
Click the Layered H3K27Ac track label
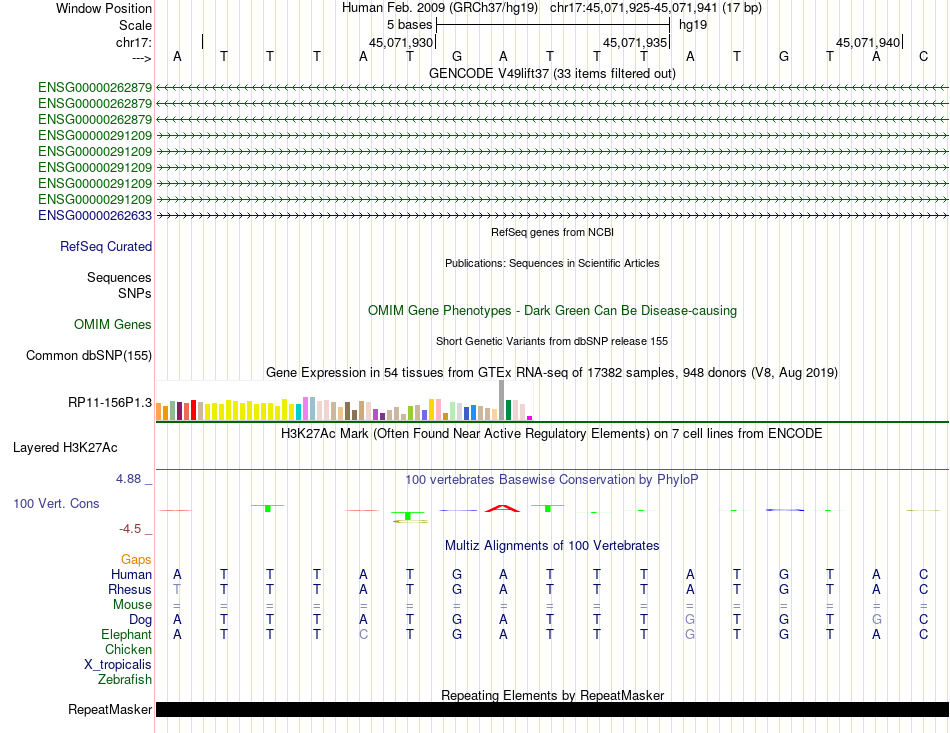(65, 448)
